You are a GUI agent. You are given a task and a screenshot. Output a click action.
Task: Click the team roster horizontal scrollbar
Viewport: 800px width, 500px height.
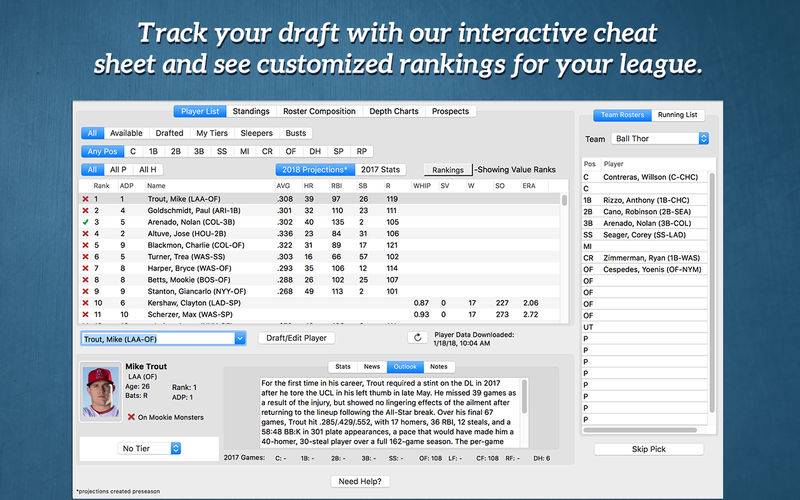pyautogui.click(x=640, y=430)
